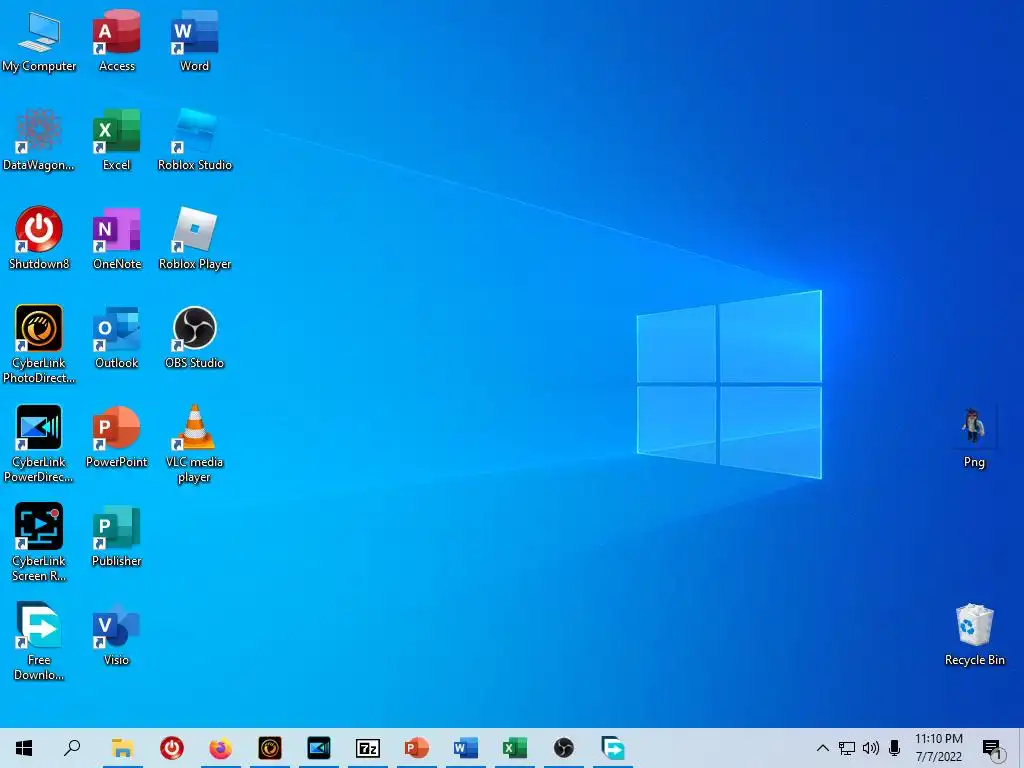Viewport: 1024px width, 768px height.
Task: Select the Excel desktop shortcut
Action: click(x=117, y=140)
